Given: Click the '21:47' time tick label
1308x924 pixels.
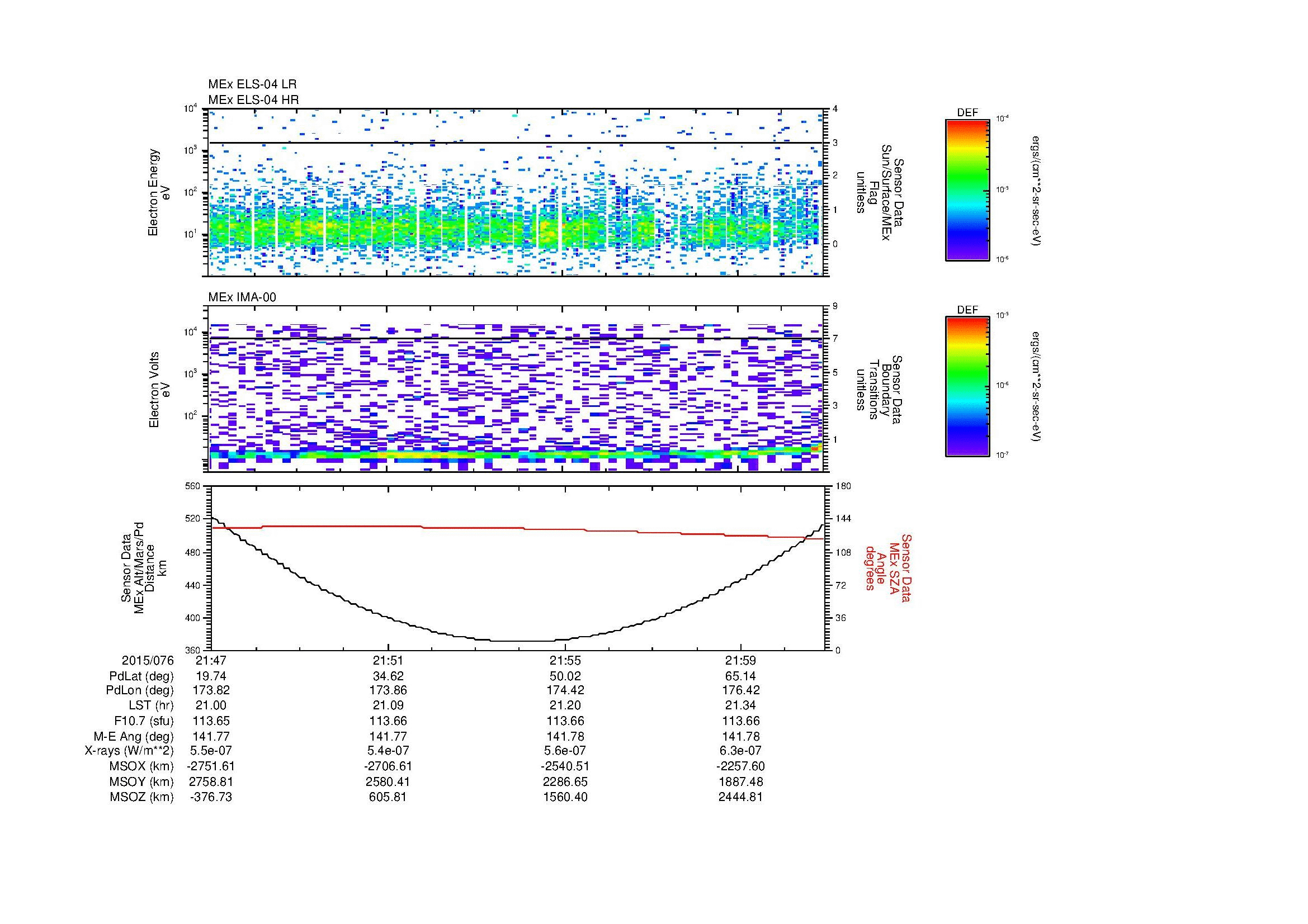Looking at the screenshot, I should pyautogui.click(x=211, y=661).
